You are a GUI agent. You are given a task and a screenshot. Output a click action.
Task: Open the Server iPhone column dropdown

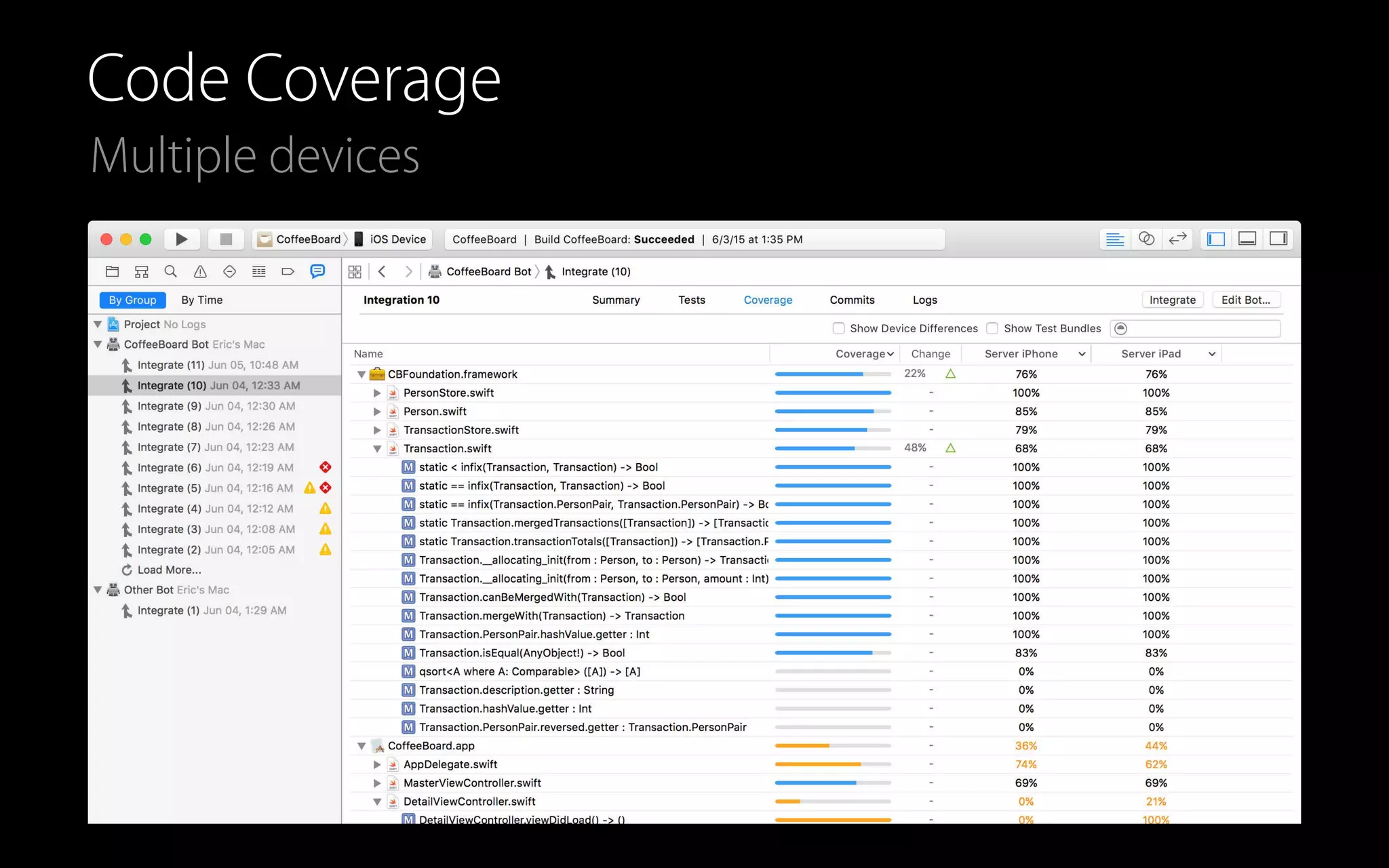coord(1082,354)
